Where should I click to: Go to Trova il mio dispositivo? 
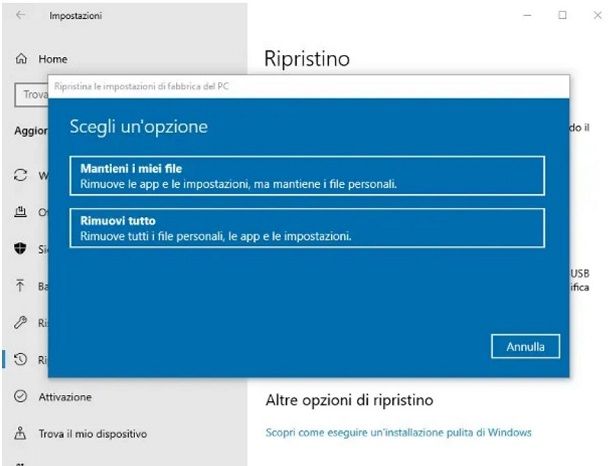click(x=93, y=434)
